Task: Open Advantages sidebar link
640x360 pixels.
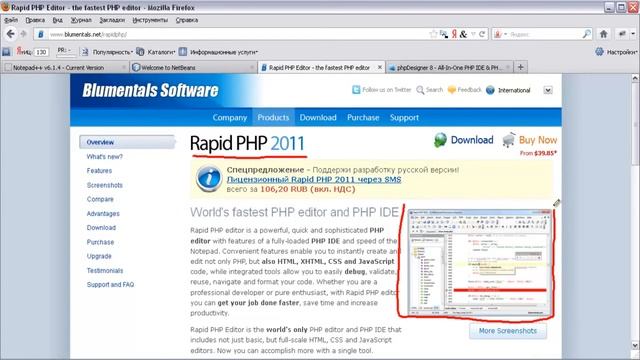Action: click(103, 213)
